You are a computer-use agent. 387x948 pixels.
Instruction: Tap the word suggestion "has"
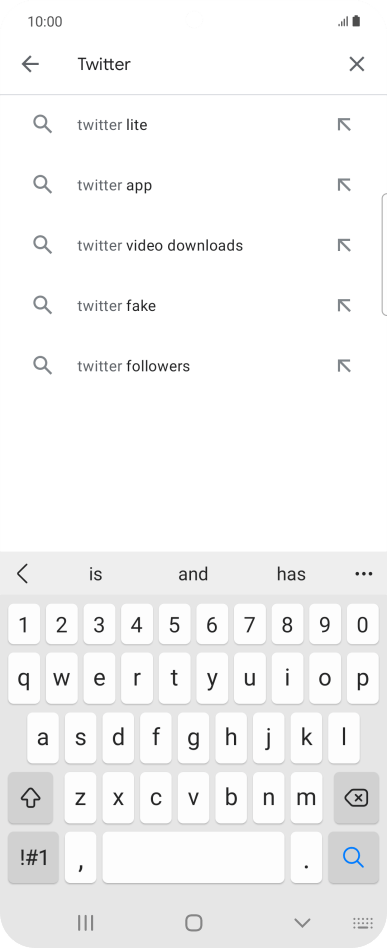(291, 574)
